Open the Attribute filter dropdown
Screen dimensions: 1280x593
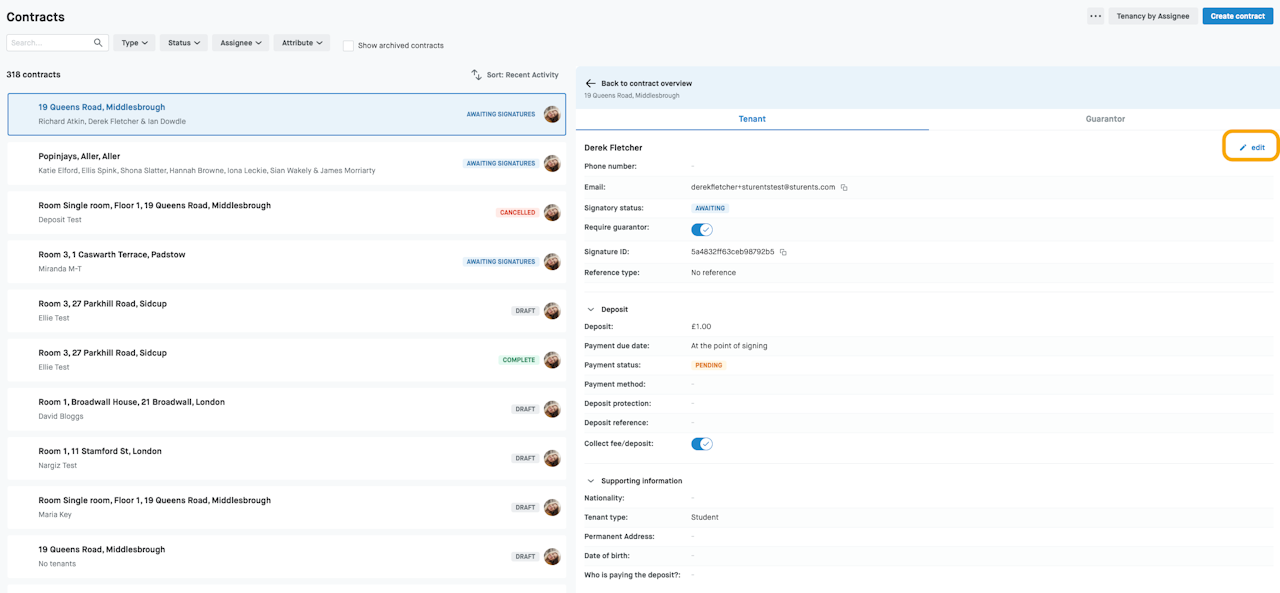point(302,43)
